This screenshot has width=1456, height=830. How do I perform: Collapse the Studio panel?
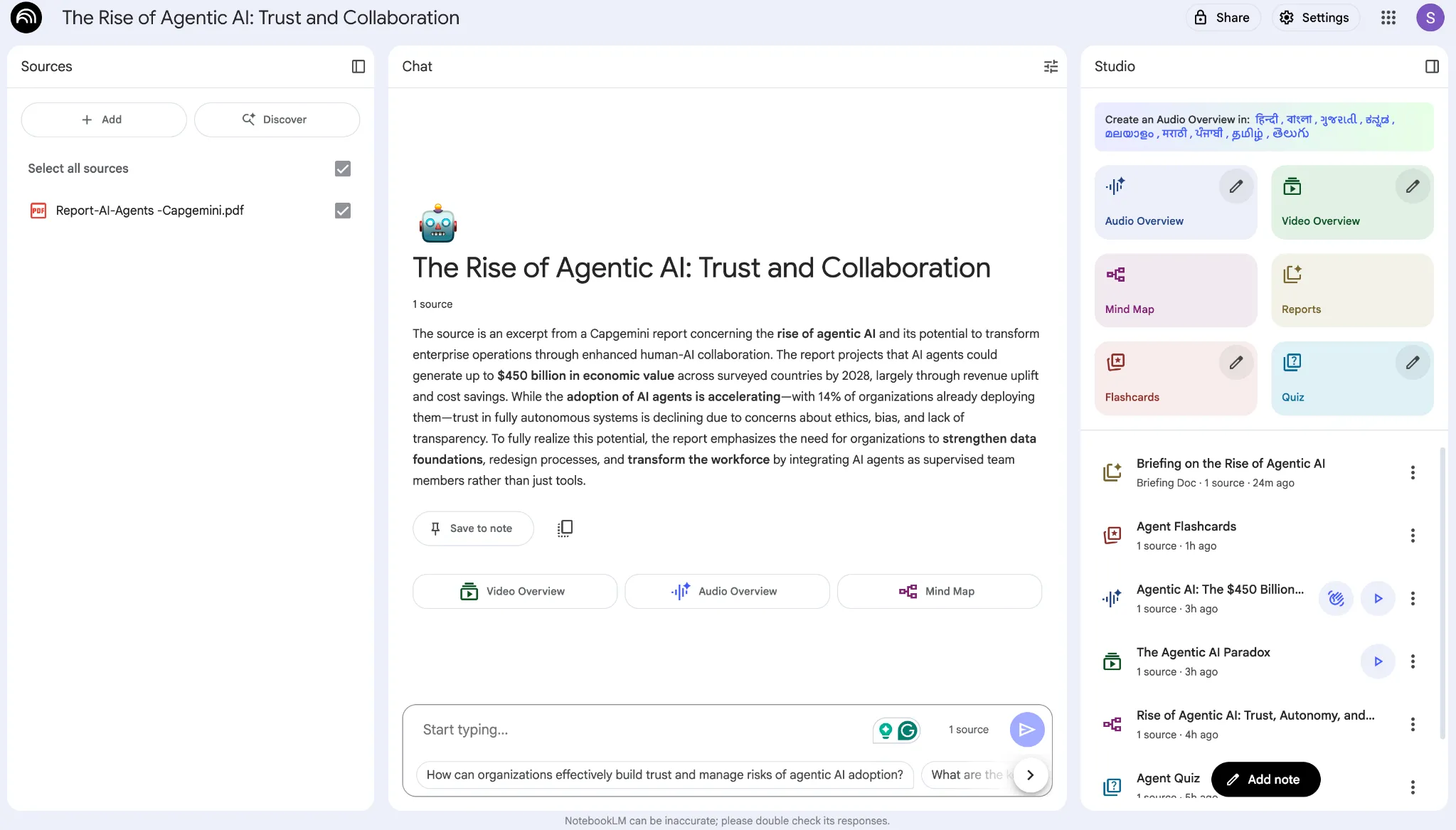1432,66
